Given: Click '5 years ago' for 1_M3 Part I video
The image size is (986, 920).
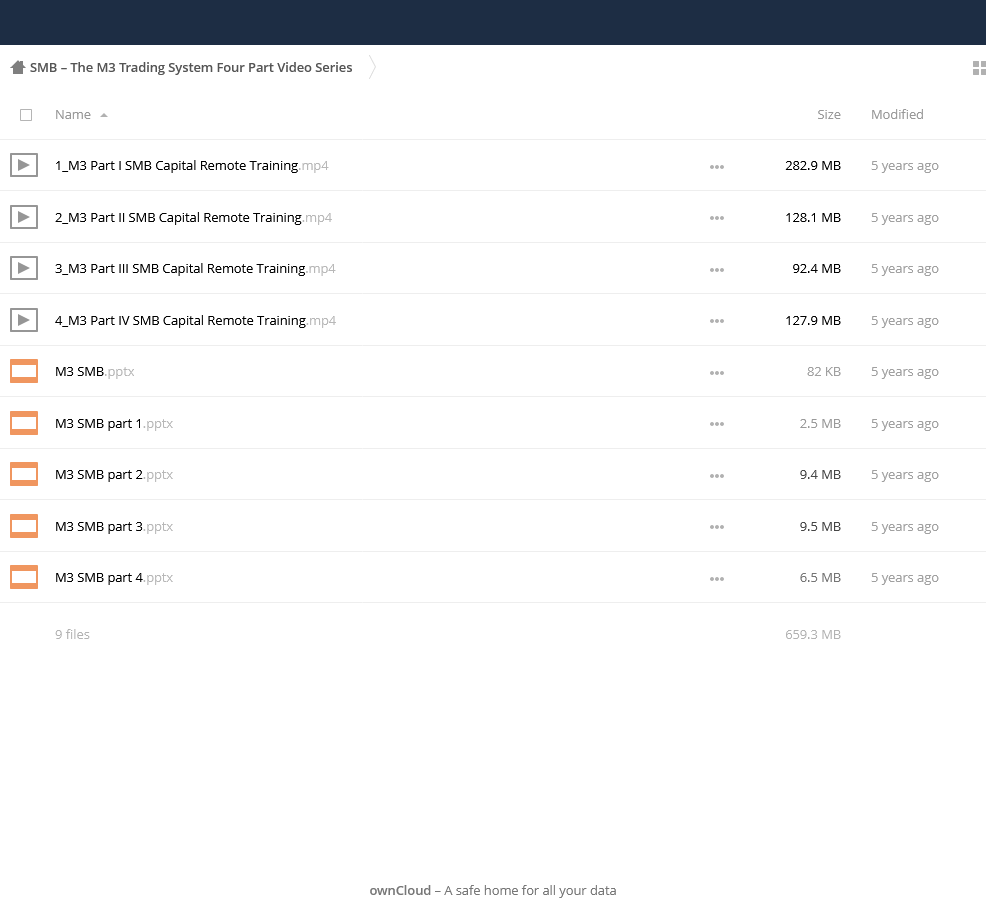Looking at the screenshot, I should click(x=904, y=165).
